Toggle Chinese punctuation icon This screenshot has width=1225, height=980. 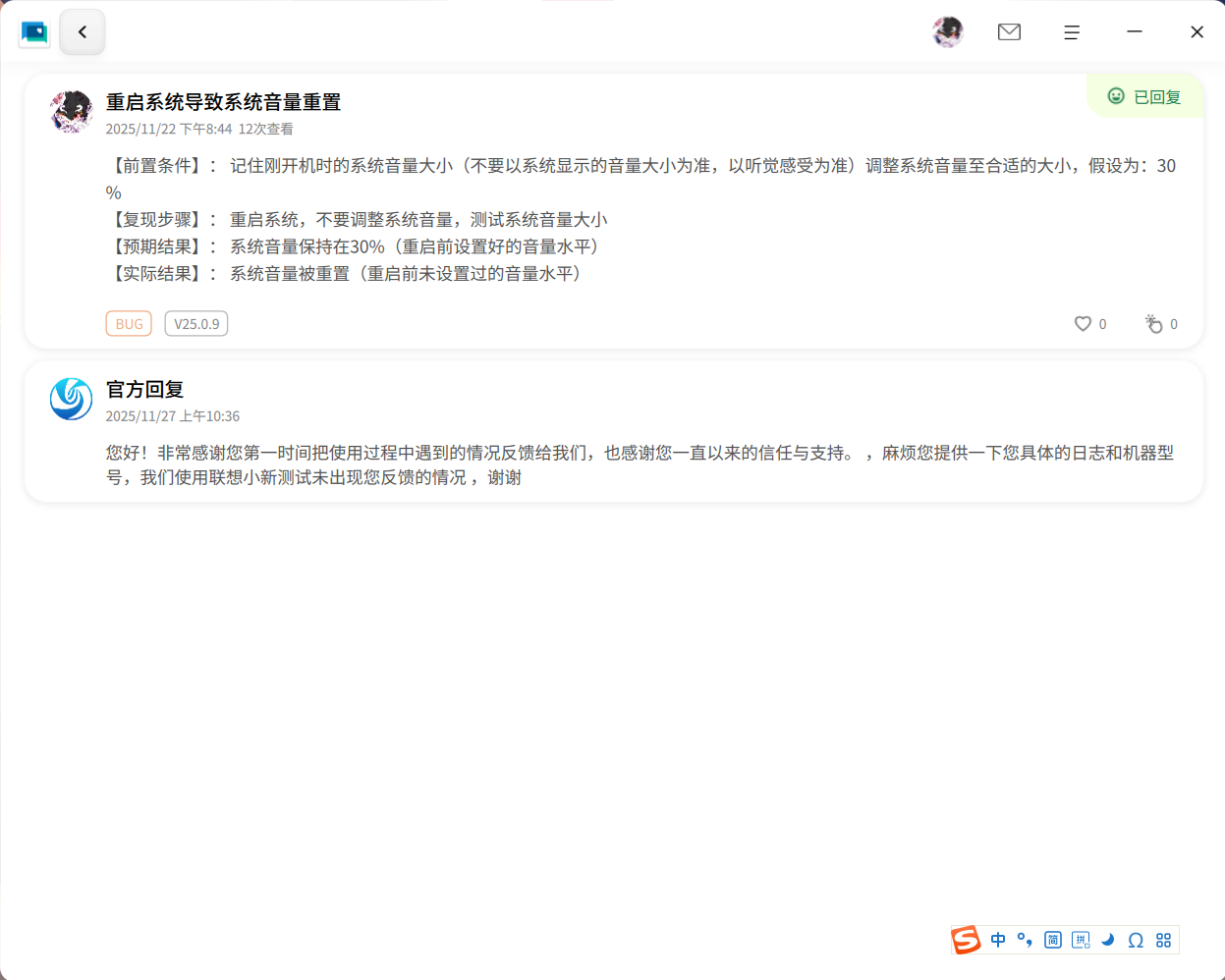click(1025, 940)
